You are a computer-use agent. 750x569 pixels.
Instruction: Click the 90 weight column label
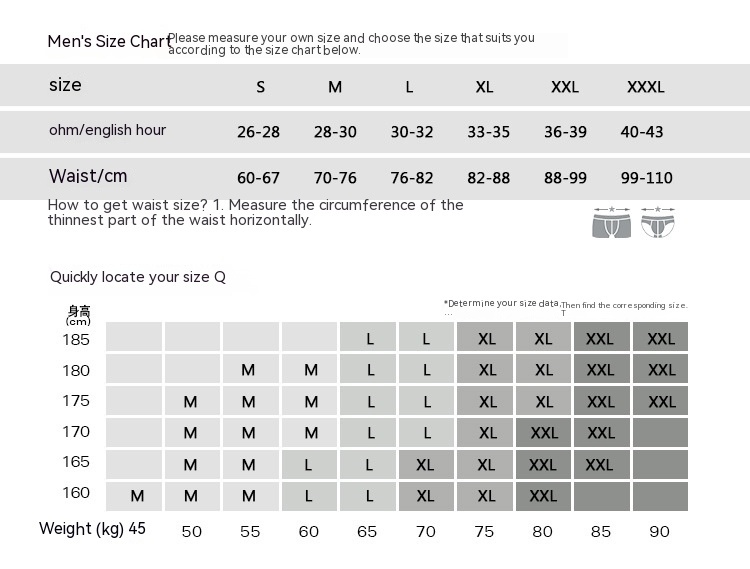[659, 531]
